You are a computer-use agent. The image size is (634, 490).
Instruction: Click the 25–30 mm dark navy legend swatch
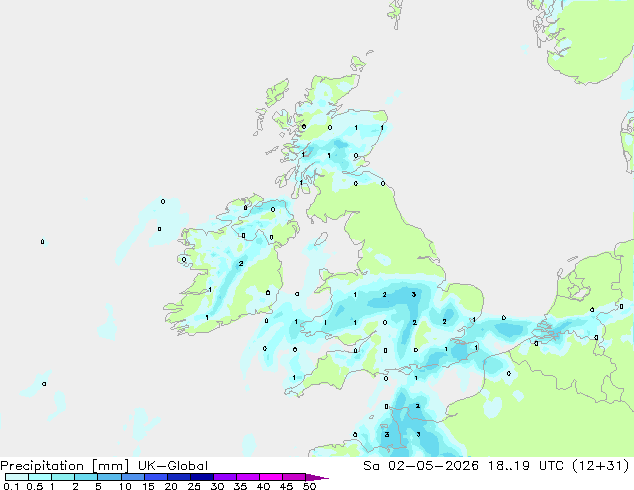pos(202,477)
